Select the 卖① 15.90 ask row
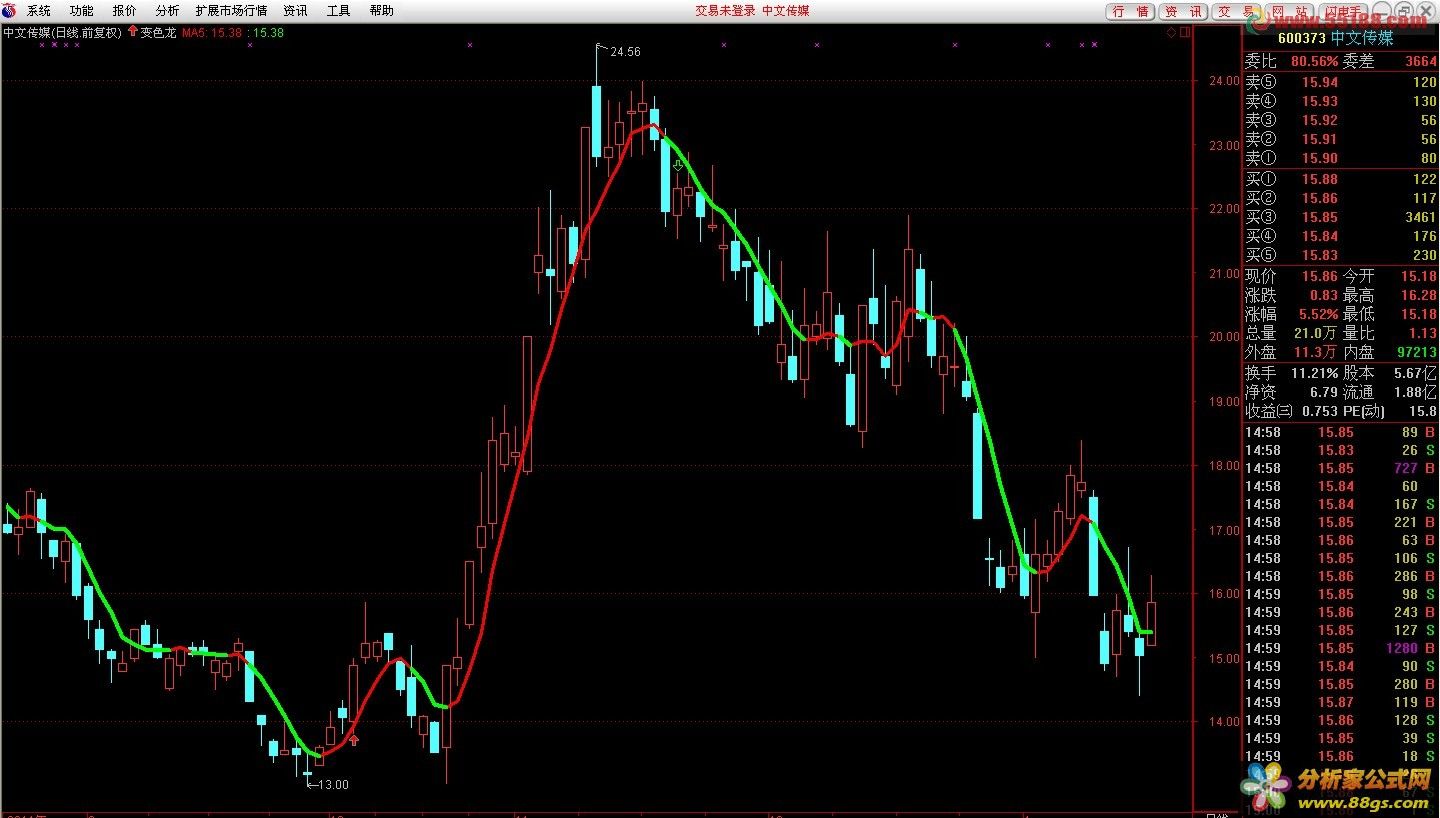Viewport: 1440px width, 818px height. tap(1340, 158)
